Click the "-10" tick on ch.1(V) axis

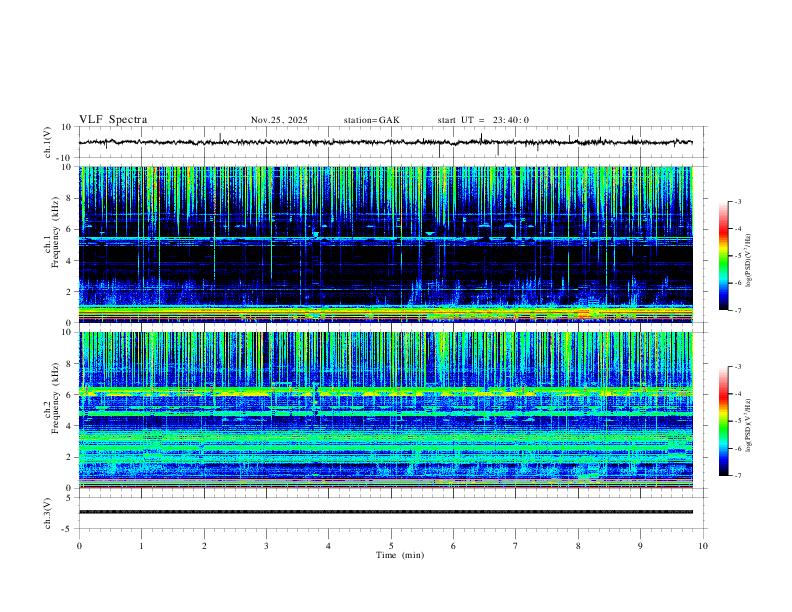click(x=65, y=158)
